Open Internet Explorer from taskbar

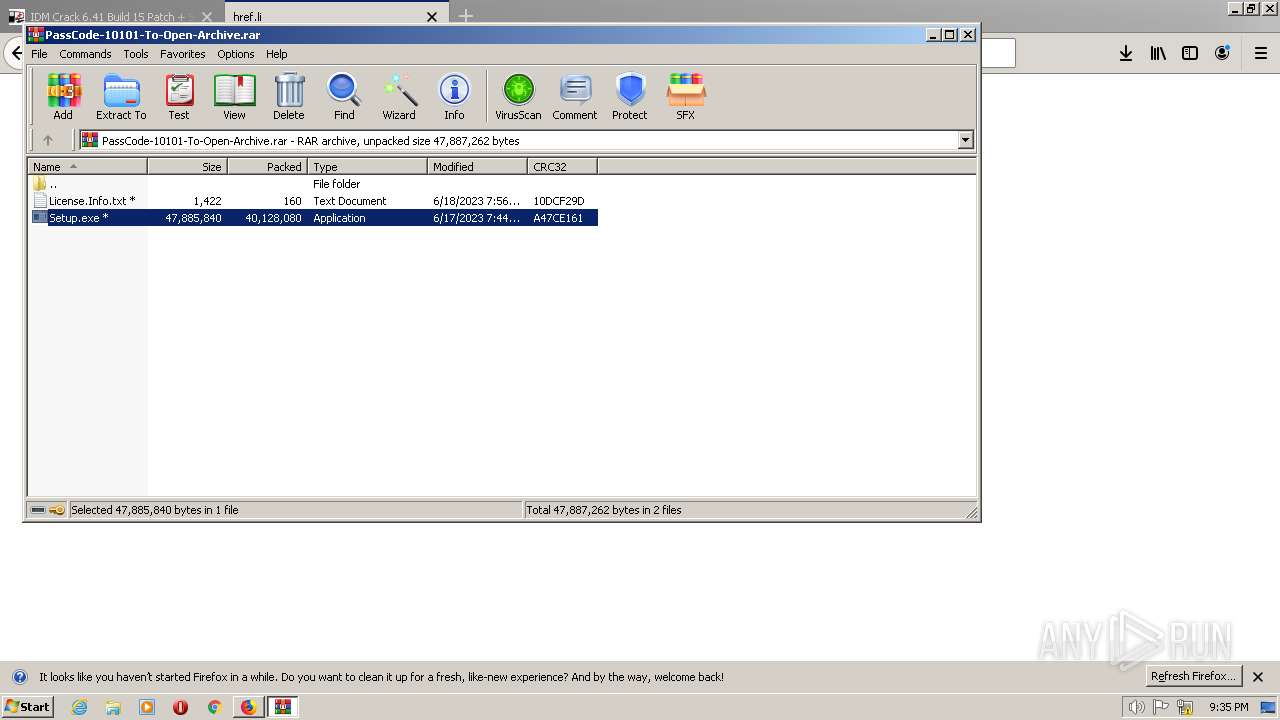coord(80,707)
